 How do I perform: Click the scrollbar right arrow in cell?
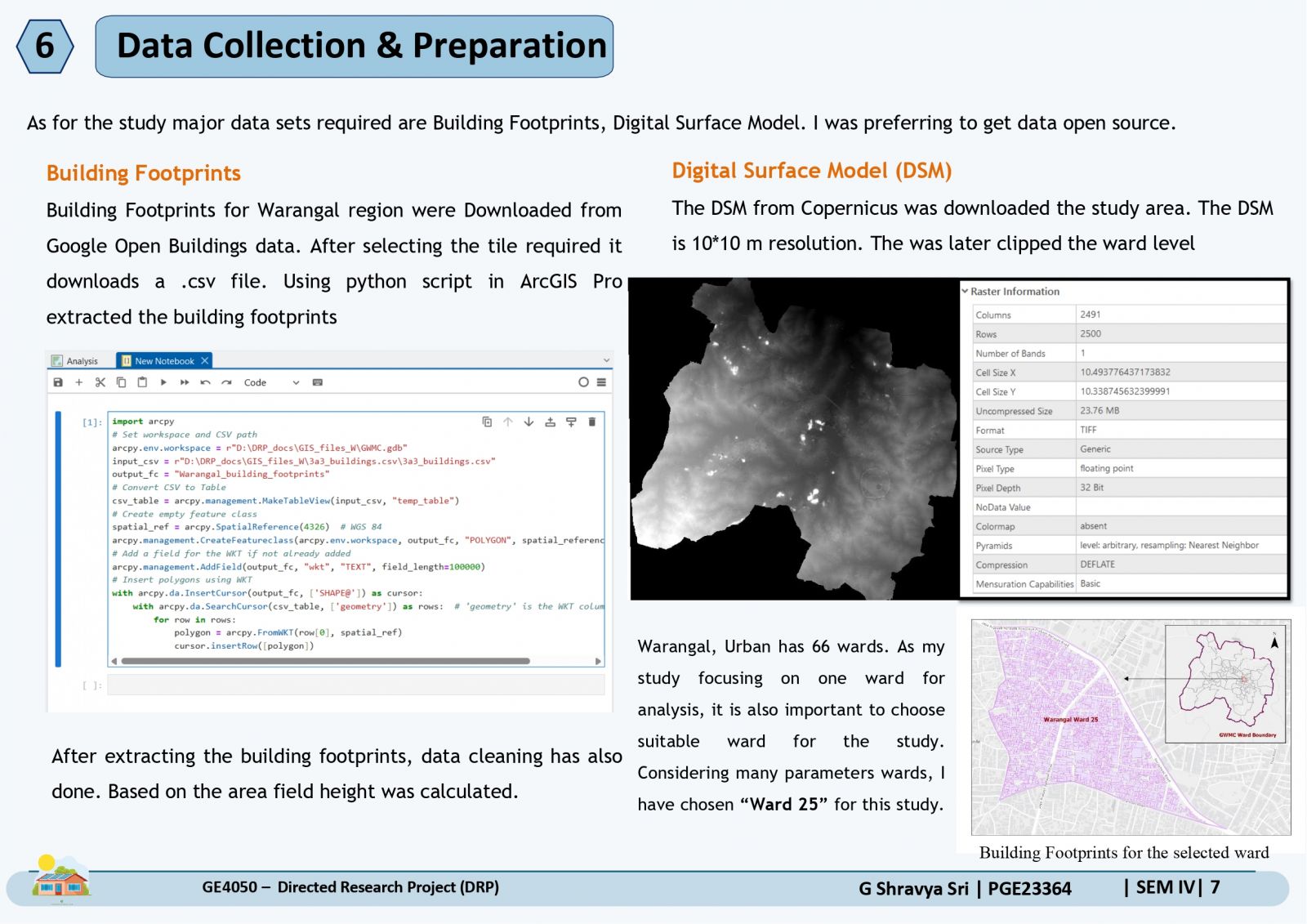coord(599,661)
